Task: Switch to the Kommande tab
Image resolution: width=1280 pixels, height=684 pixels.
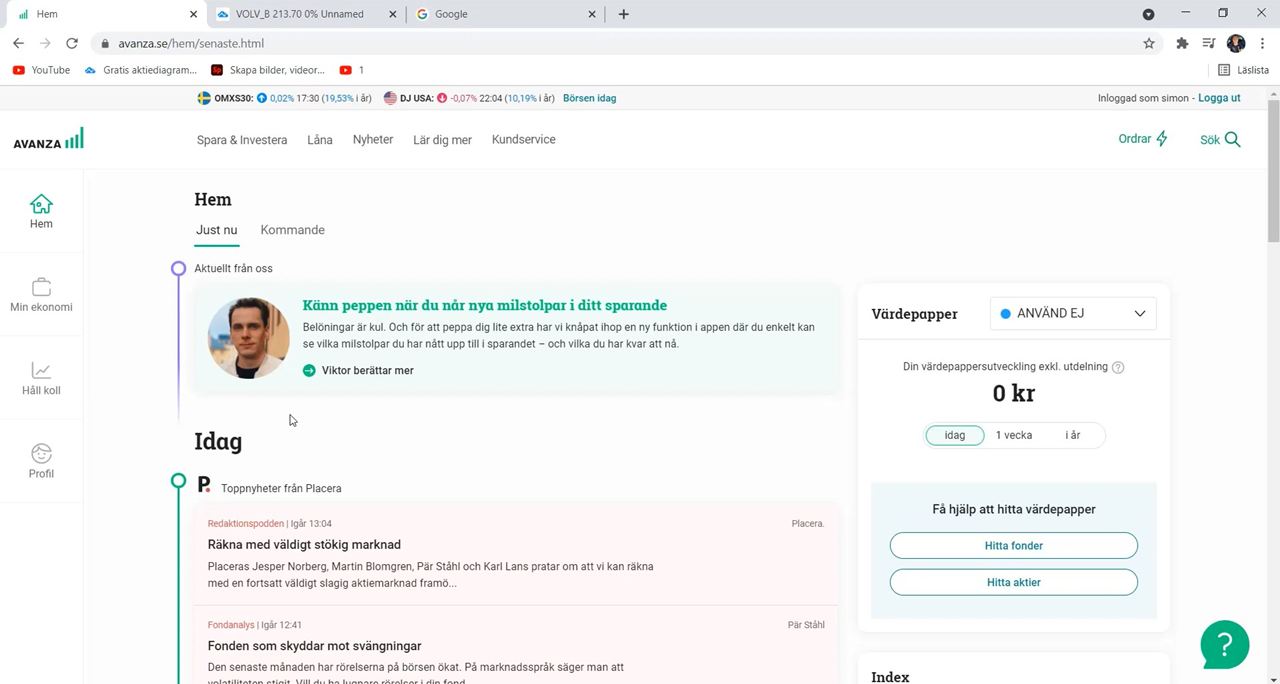Action: pos(292,230)
